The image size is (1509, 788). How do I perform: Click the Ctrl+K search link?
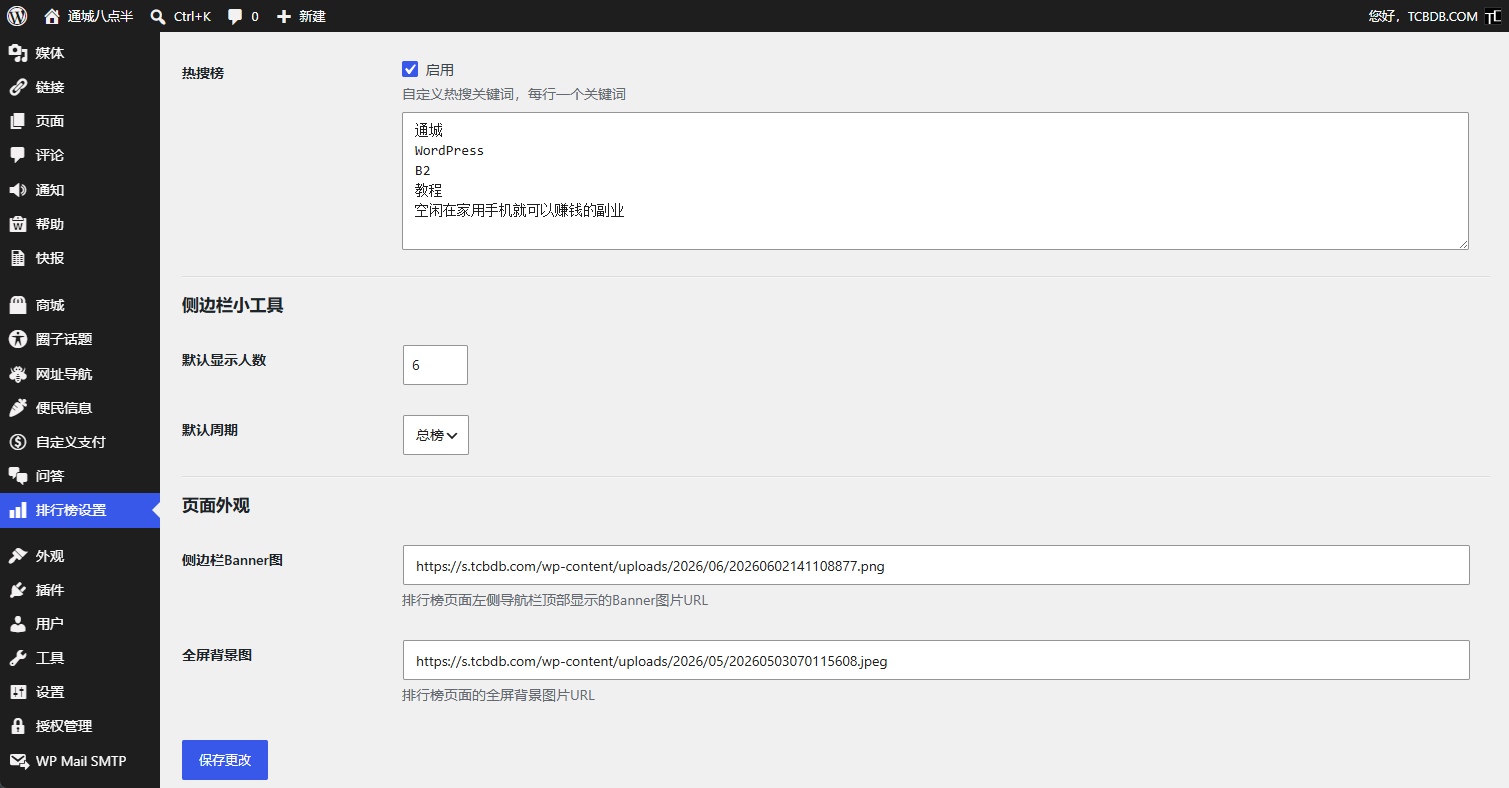click(181, 16)
